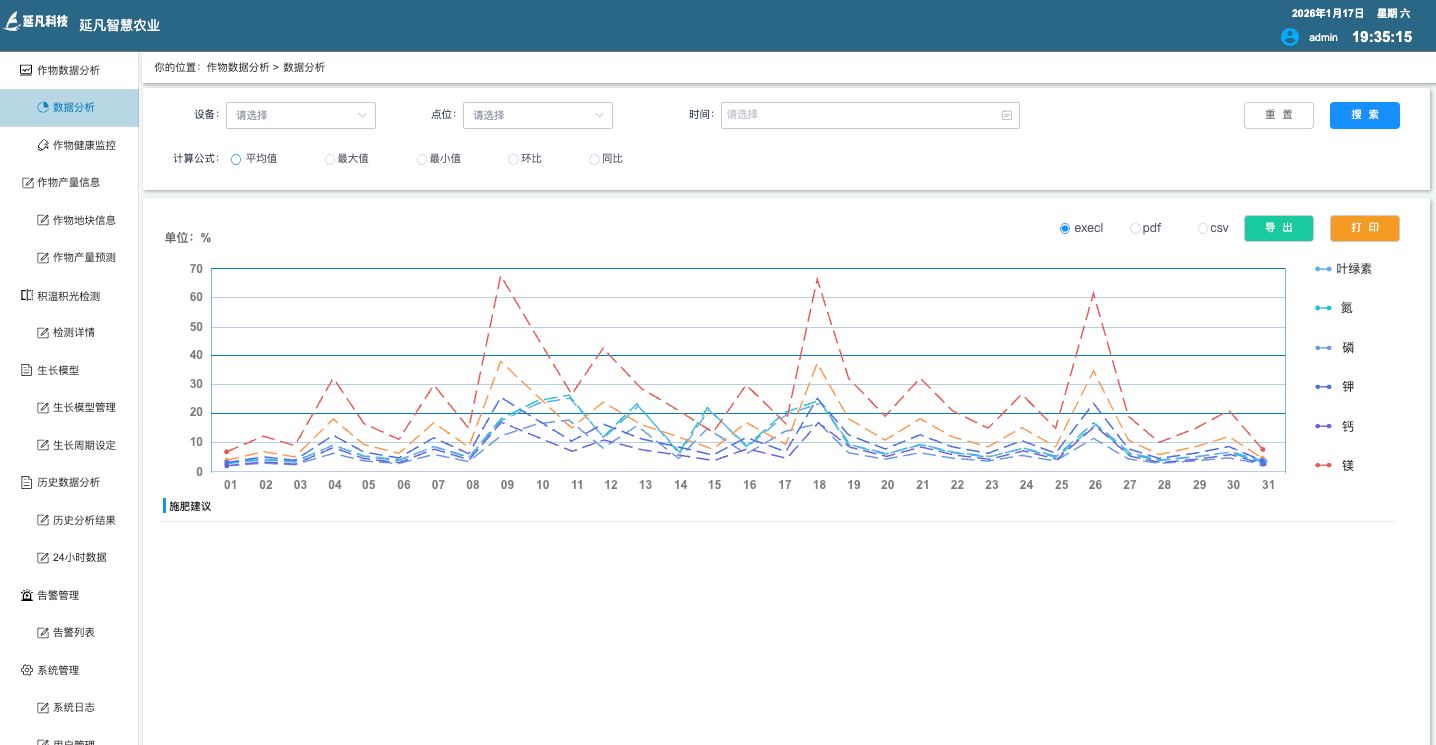
Task: Select the 最大值 formula radio button
Action: (x=330, y=159)
